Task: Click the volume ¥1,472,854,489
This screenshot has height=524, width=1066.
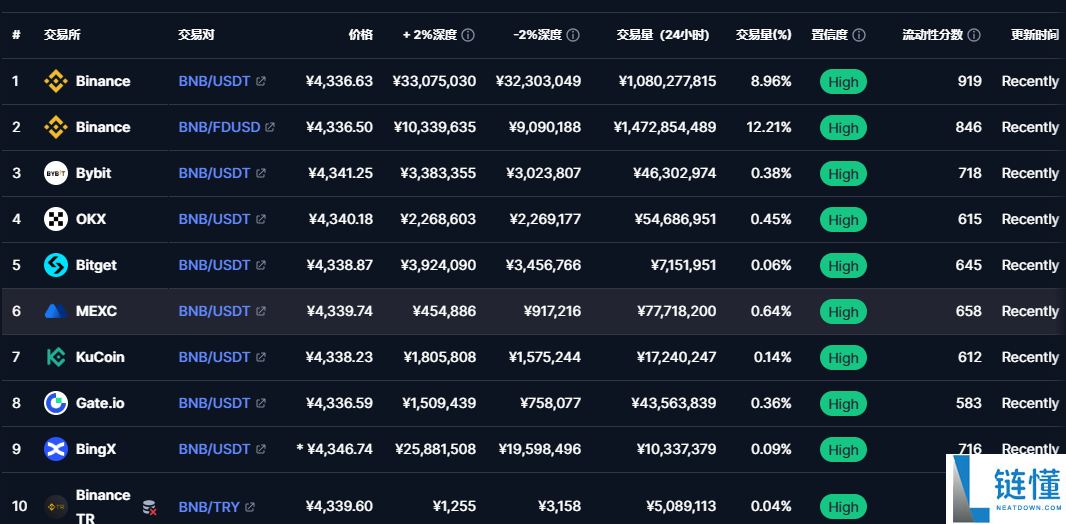Action: (x=664, y=127)
